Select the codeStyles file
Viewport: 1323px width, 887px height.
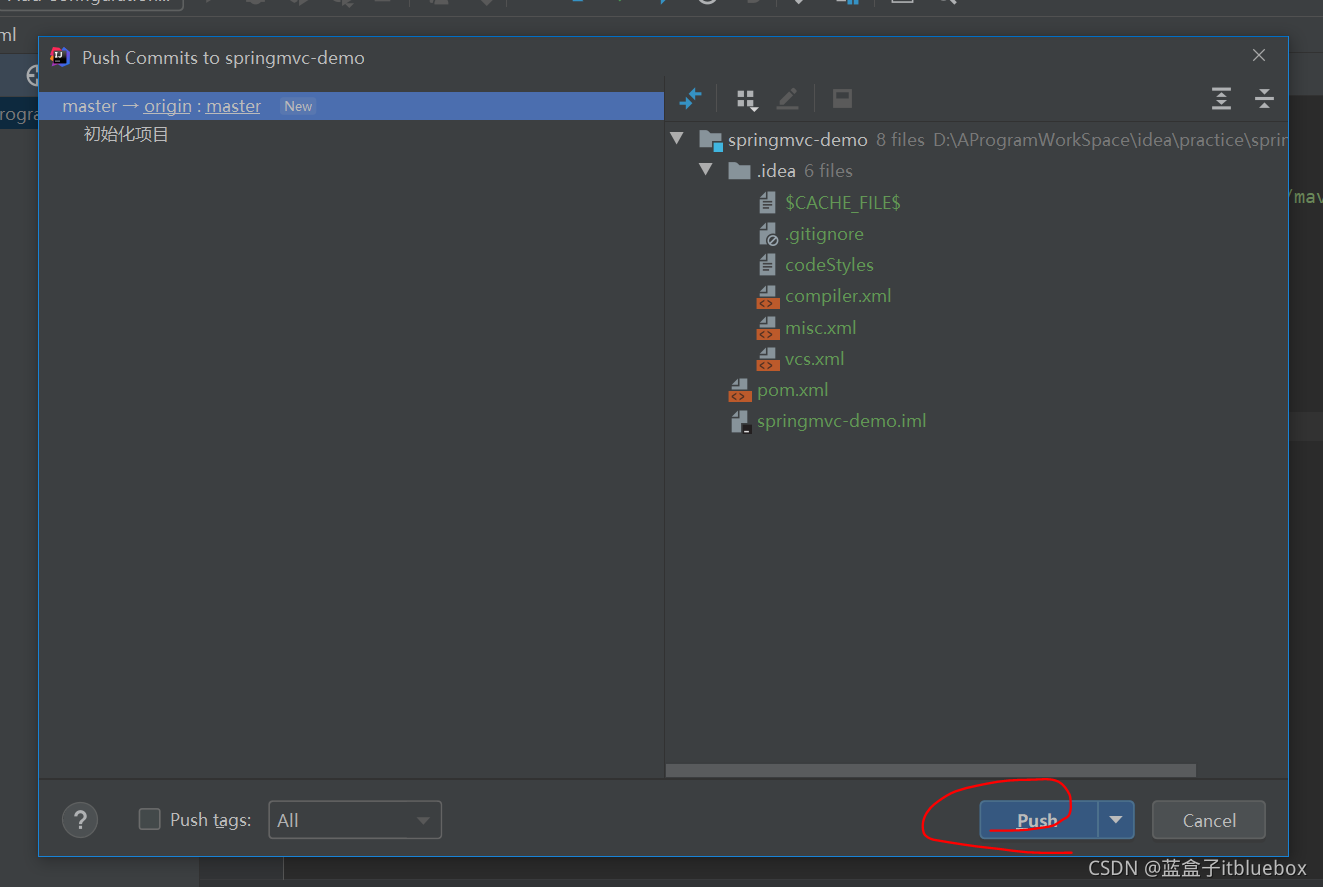click(829, 264)
